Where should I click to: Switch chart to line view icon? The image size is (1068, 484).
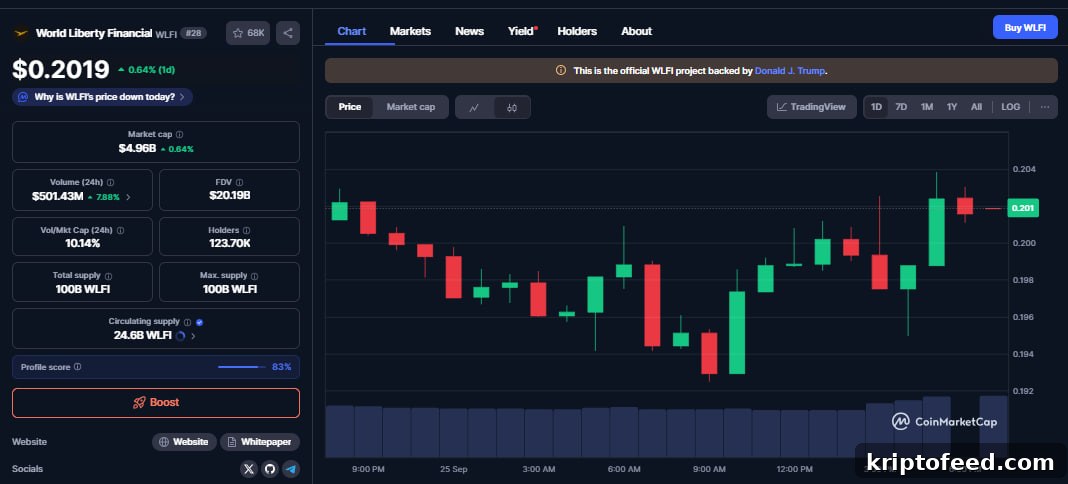(x=475, y=107)
